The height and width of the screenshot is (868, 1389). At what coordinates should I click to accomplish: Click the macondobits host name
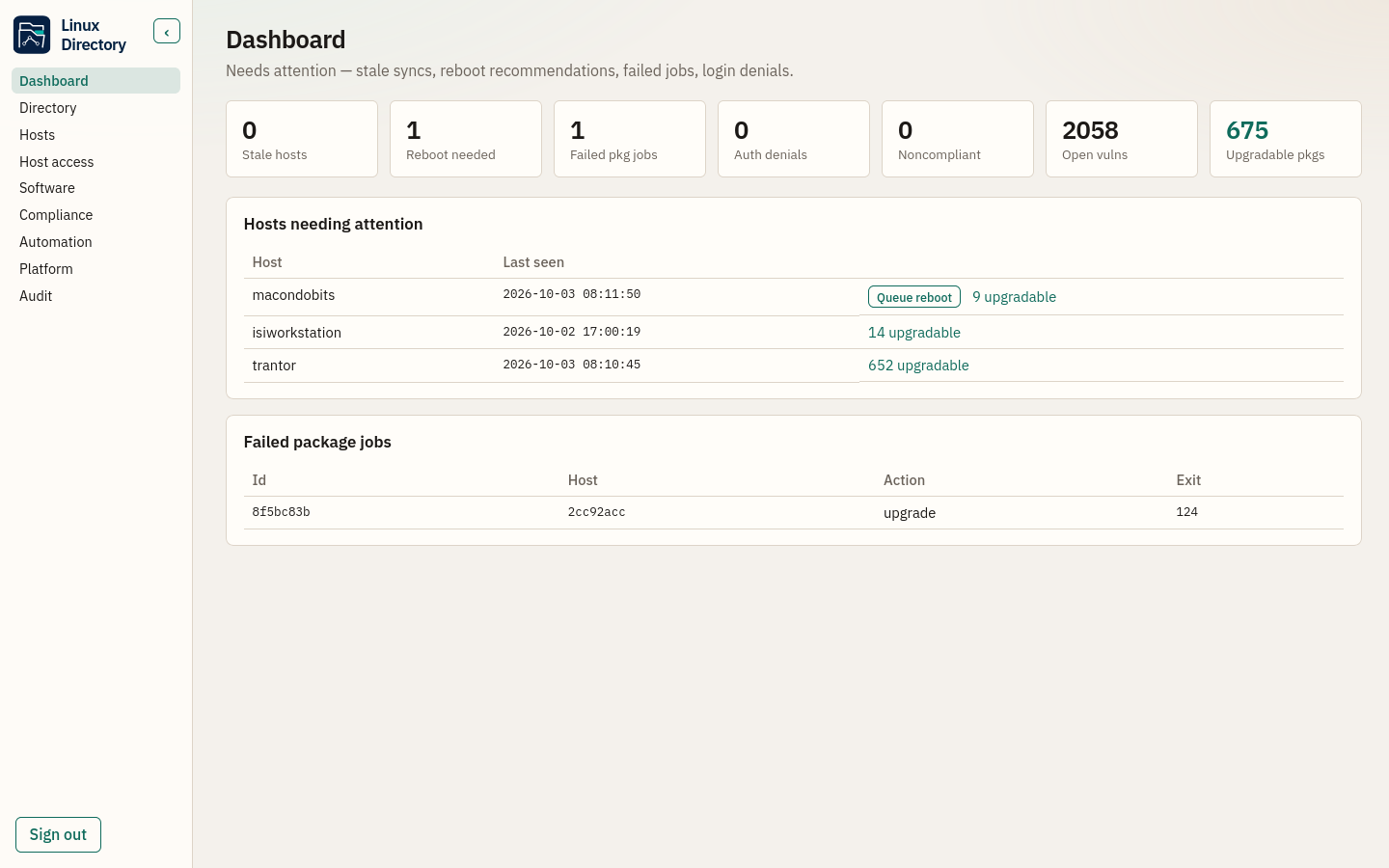(x=293, y=295)
